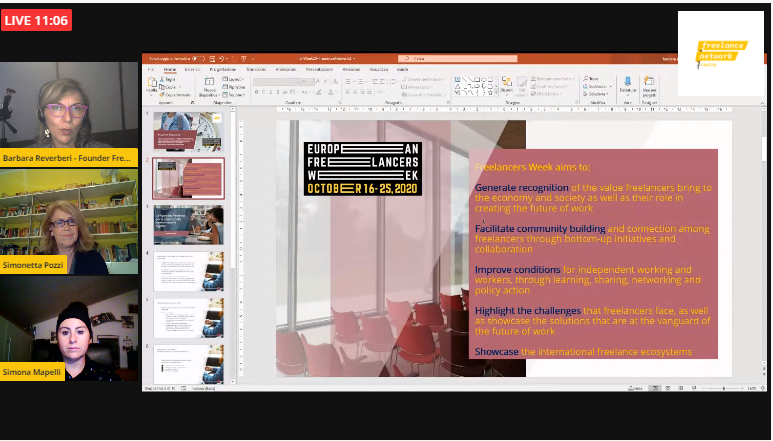
Task: Click the undo arrow in quick access toolbar
Action: 222,59
